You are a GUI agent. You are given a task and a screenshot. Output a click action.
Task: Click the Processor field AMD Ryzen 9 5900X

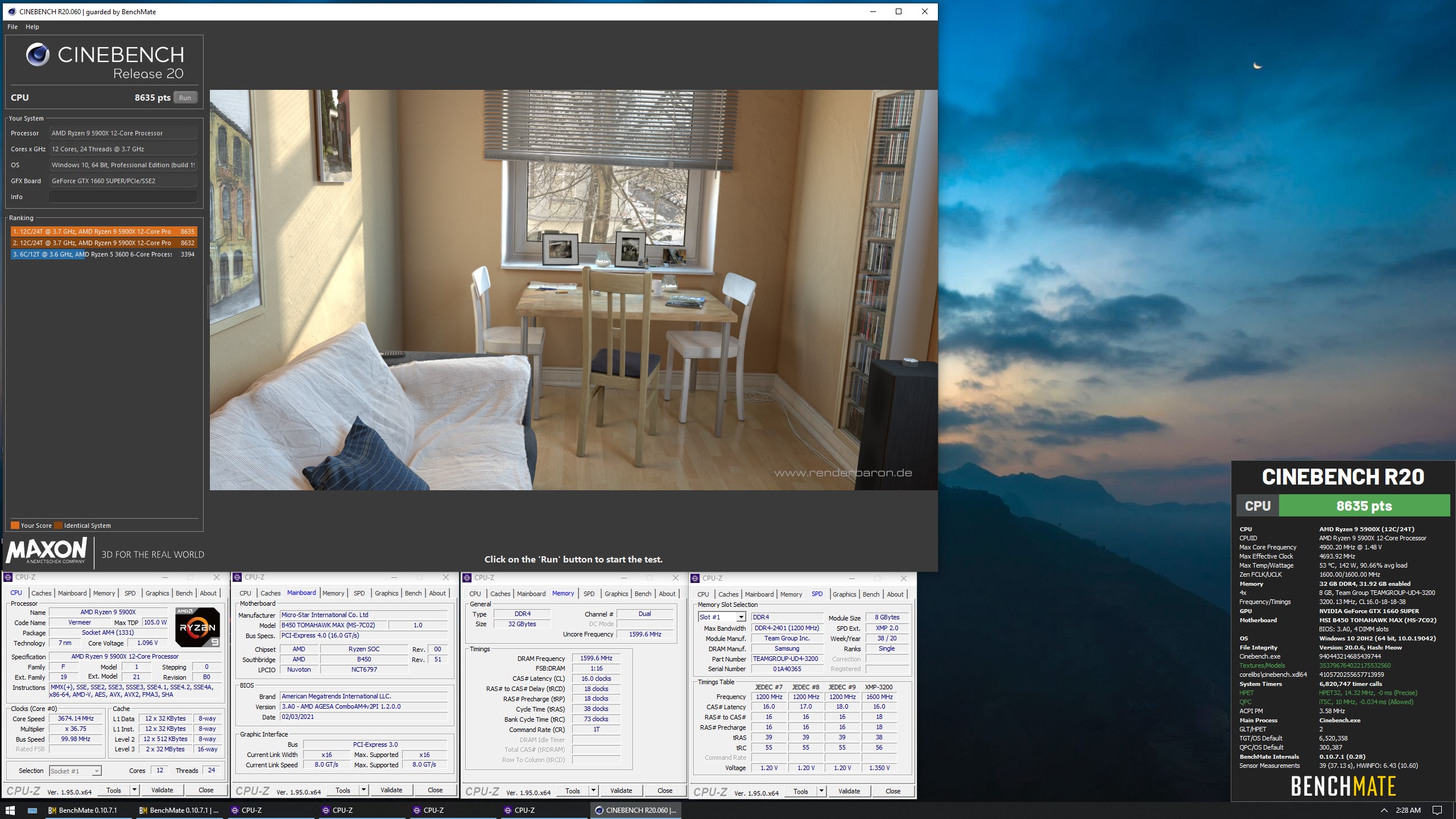123,133
